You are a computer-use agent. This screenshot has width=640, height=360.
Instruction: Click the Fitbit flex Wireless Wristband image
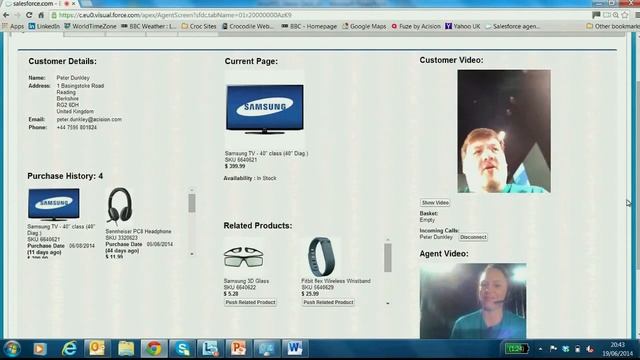[x=321, y=257]
